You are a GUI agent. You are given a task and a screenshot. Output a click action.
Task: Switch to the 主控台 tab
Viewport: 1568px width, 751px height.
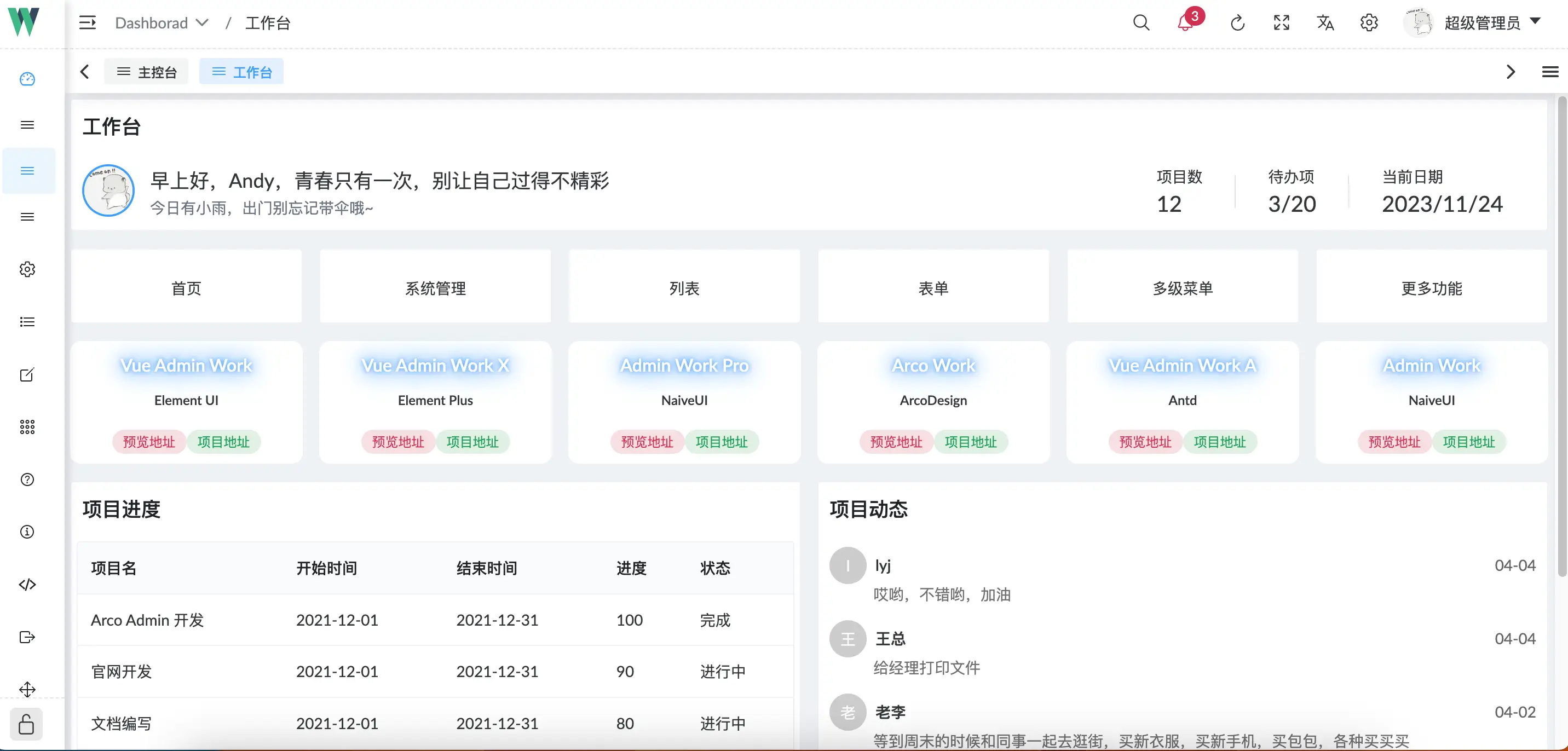pos(147,72)
